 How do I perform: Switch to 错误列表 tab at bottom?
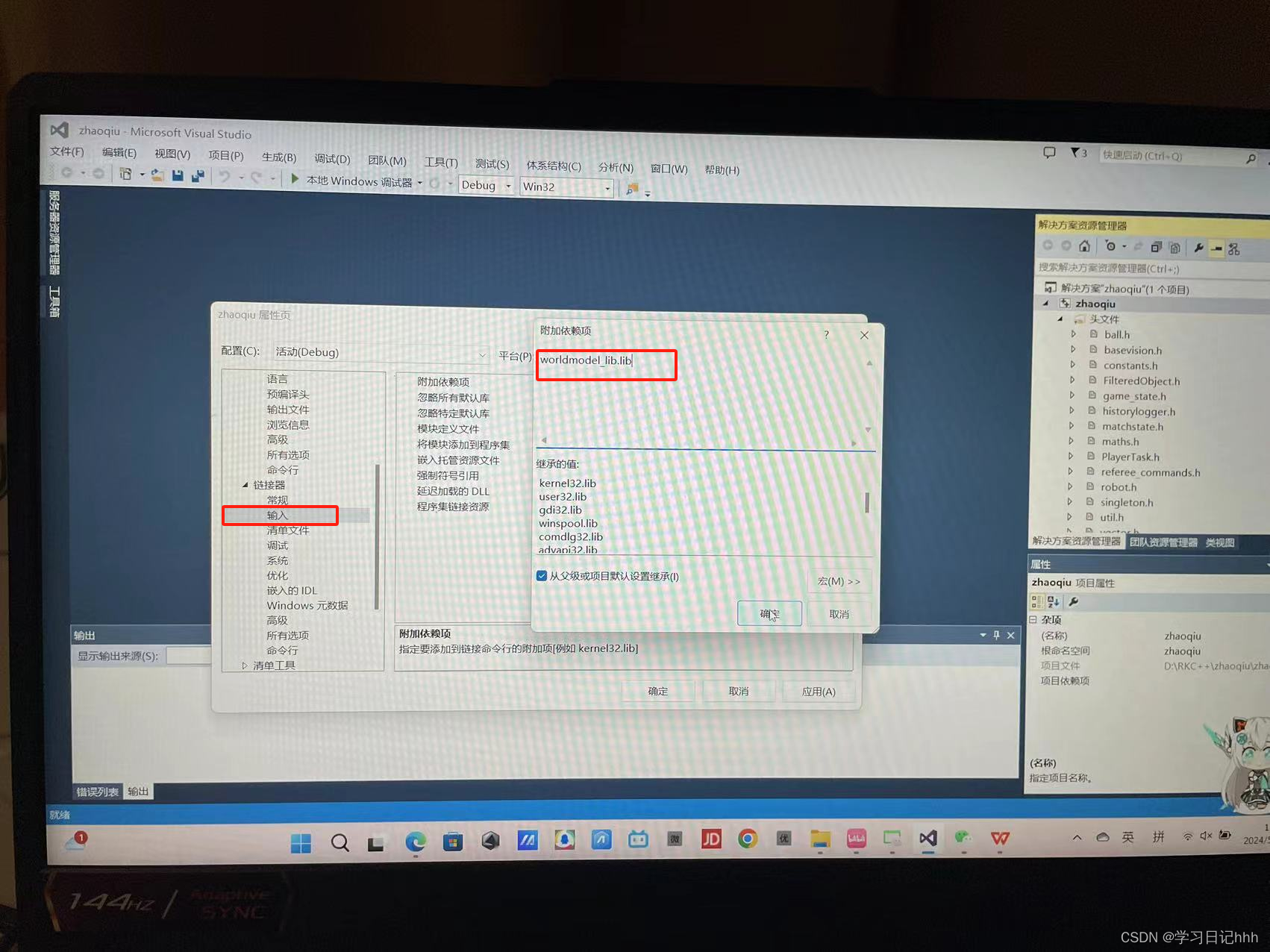click(x=97, y=792)
